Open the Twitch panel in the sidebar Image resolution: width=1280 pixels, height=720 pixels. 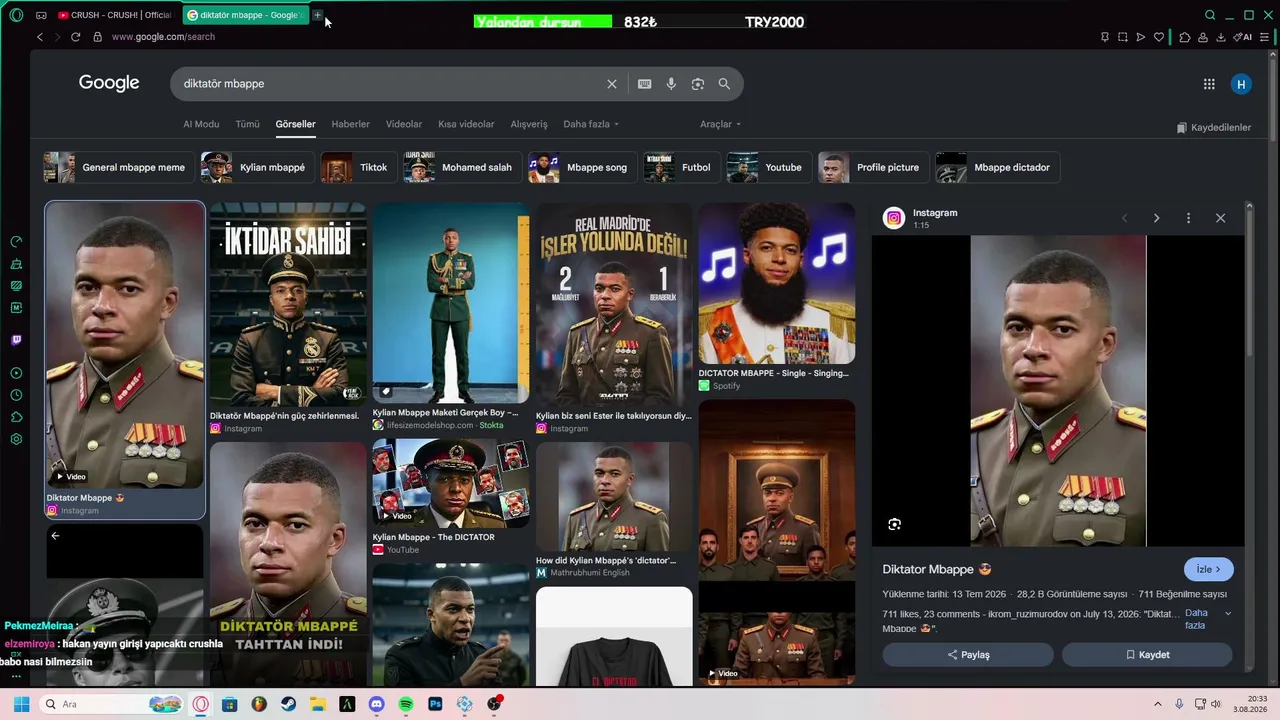pyautogui.click(x=16, y=340)
